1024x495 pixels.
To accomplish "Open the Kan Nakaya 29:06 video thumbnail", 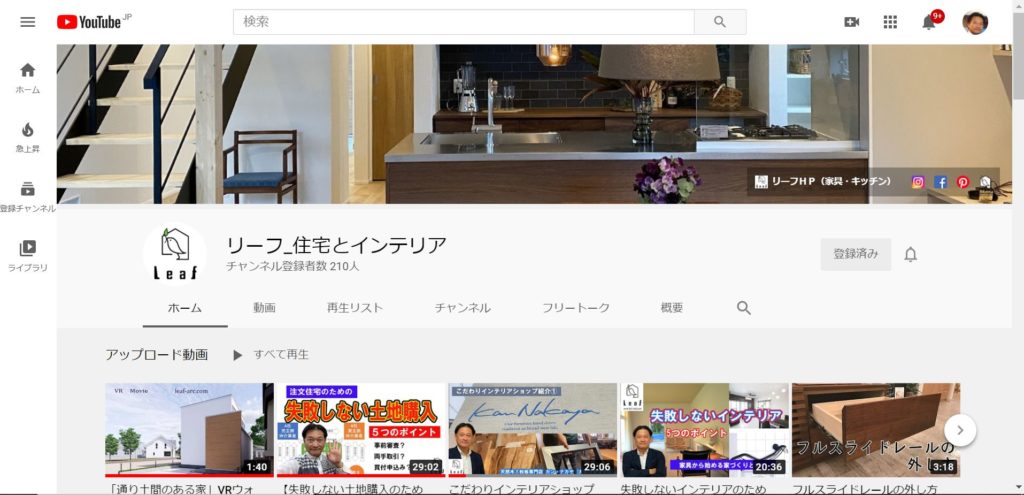I will pos(533,430).
